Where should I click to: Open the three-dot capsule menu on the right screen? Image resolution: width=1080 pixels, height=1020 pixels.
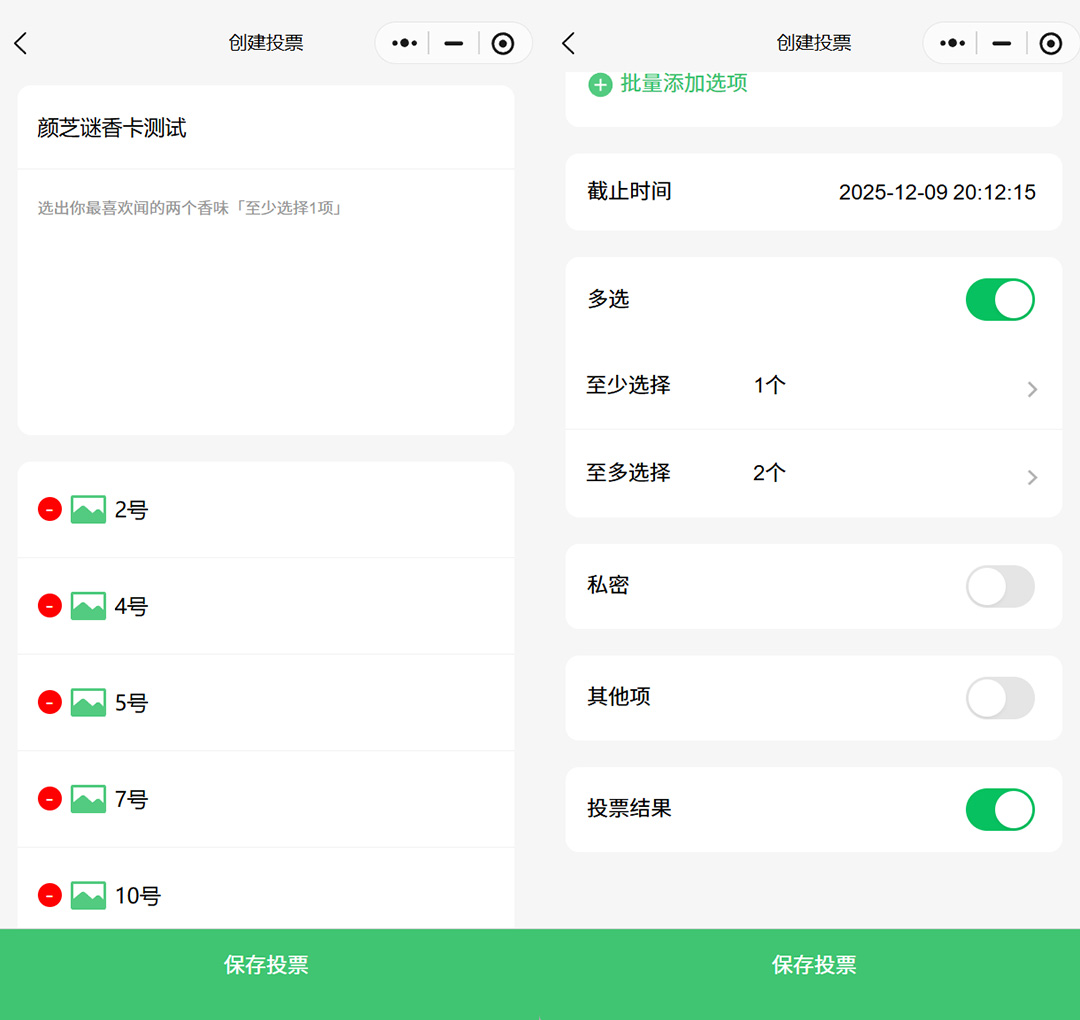(951, 43)
